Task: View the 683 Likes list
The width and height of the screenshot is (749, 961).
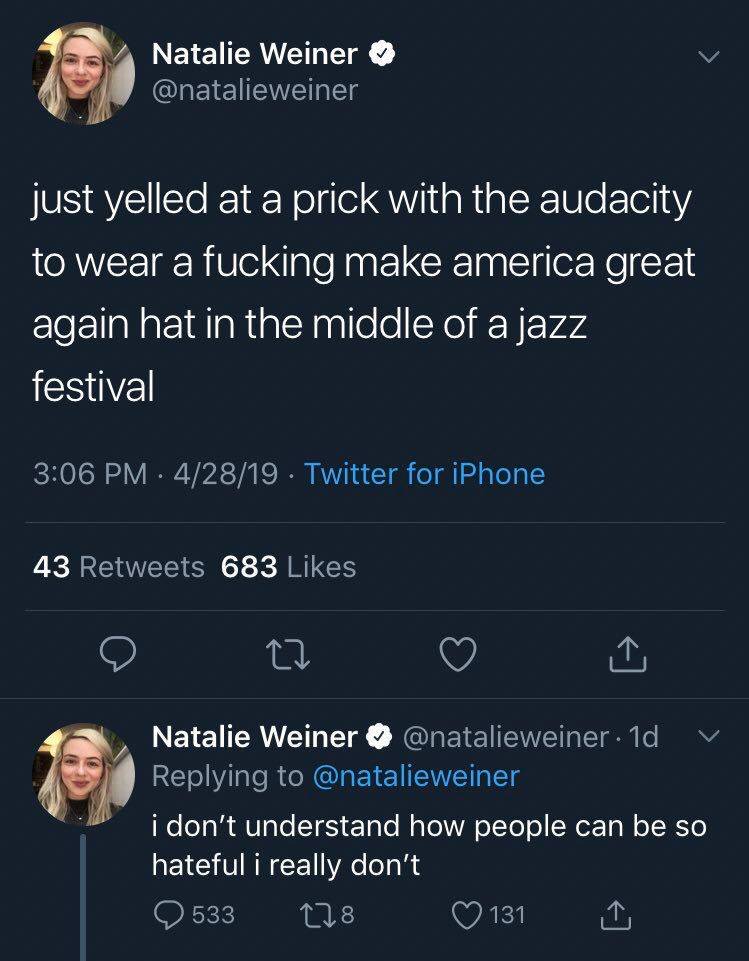Action: pyautogui.click(x=288, y=567)
